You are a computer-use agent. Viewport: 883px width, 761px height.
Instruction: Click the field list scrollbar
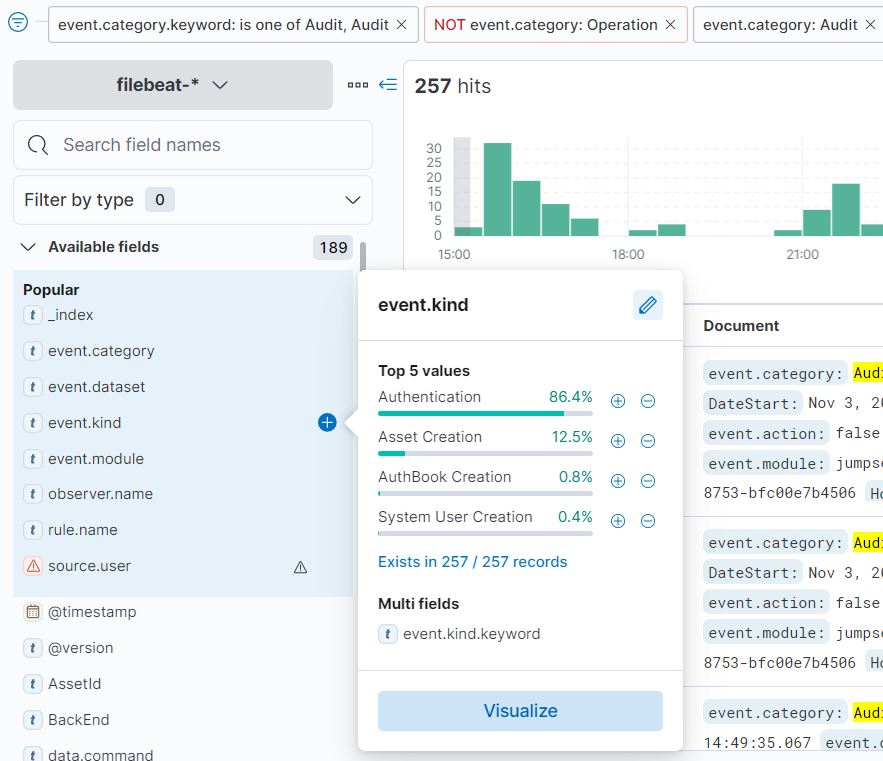363,257
